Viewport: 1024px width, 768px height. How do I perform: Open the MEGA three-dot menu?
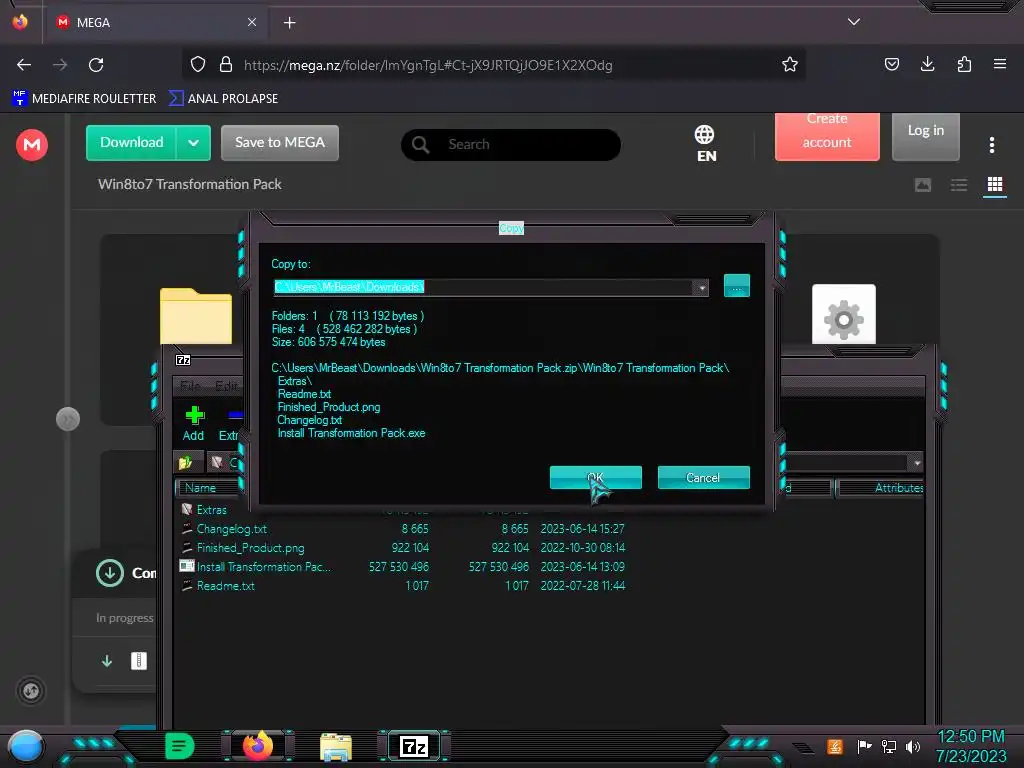(991, 145)
